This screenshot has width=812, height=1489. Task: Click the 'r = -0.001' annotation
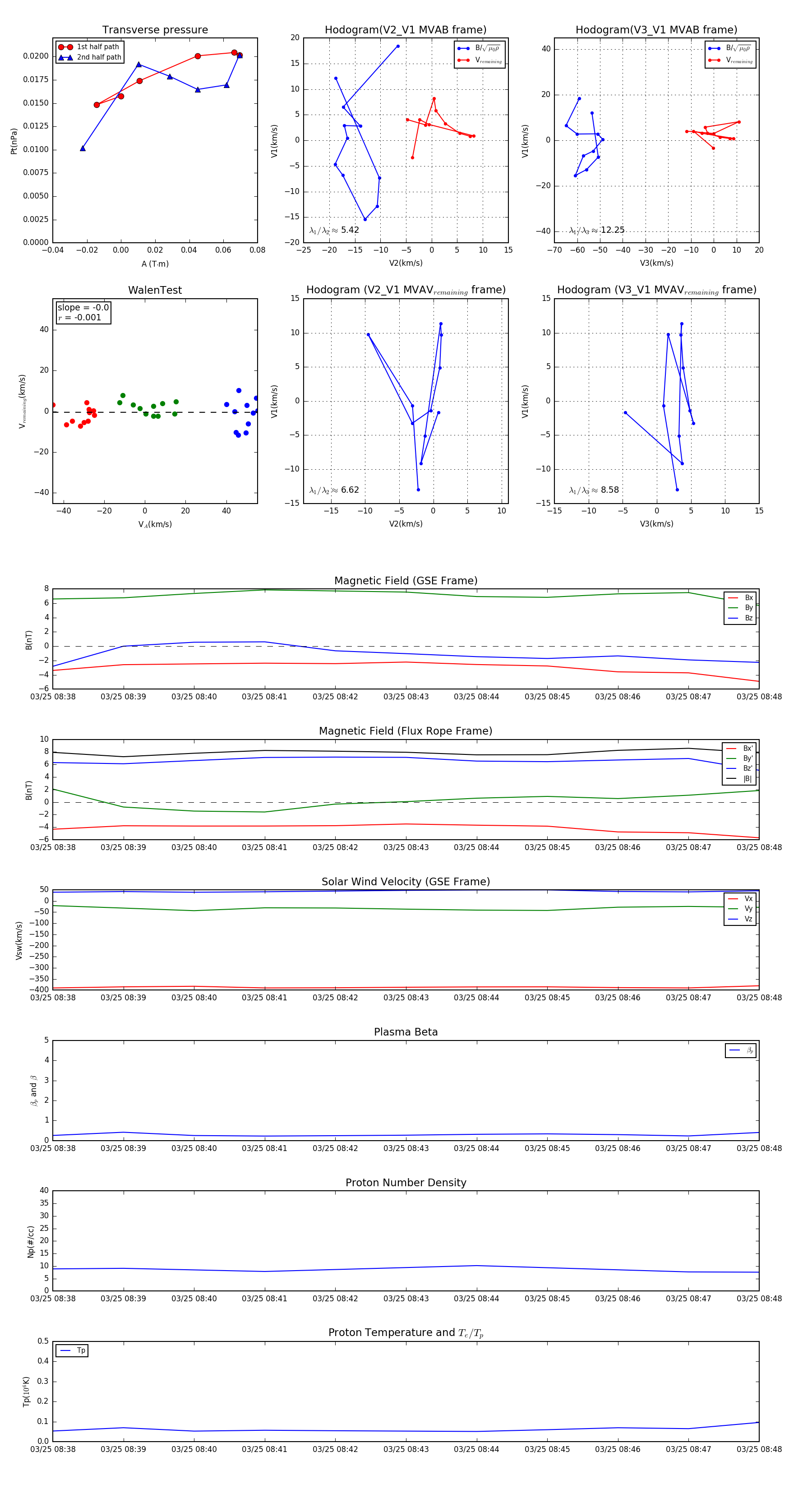[80, 317]
